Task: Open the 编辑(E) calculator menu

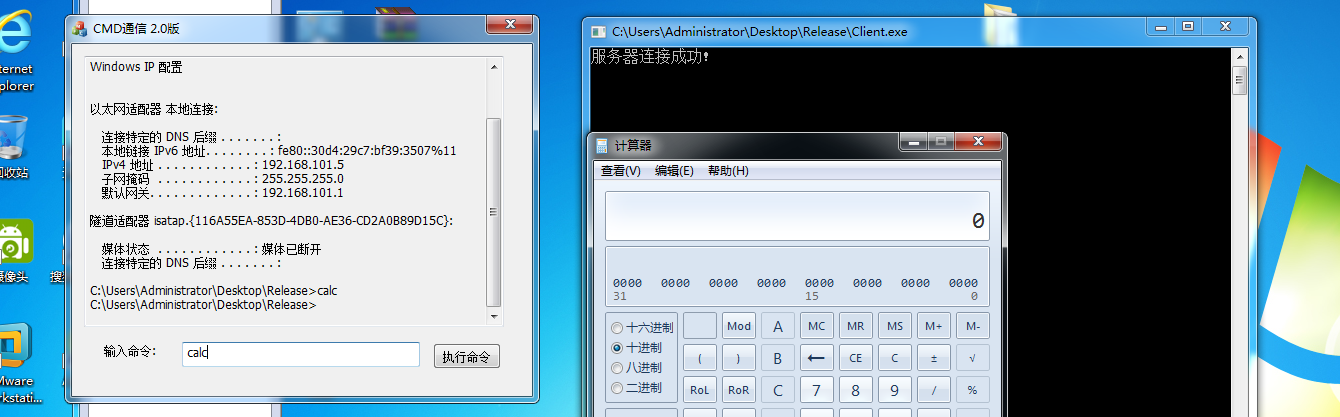Action: [x=674, y=171]
